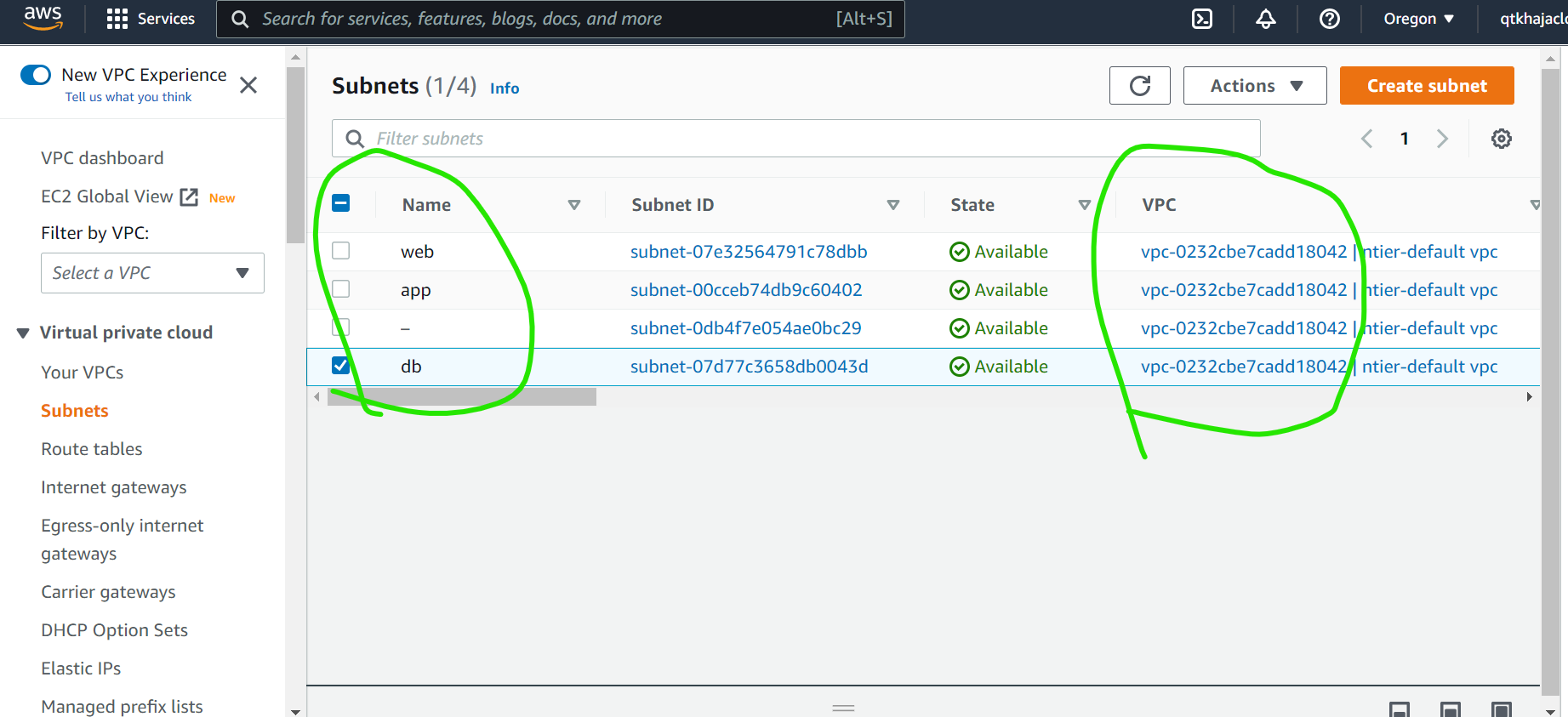1568x717 pixels.
Task: Sort by the Subnet ID column arrow
Action: pyautogui.click(x=893, y=205)
